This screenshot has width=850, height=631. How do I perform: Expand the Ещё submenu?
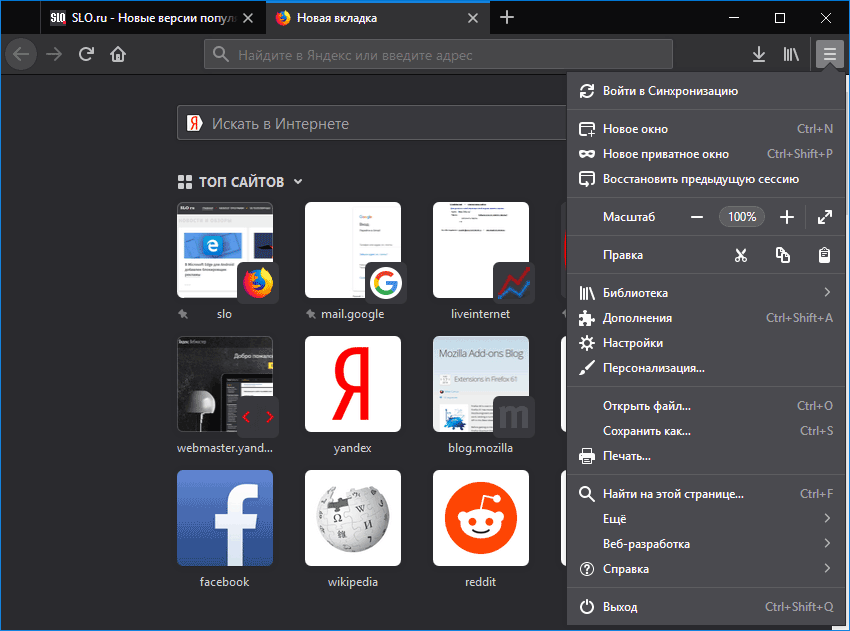[x=706, y=518]
